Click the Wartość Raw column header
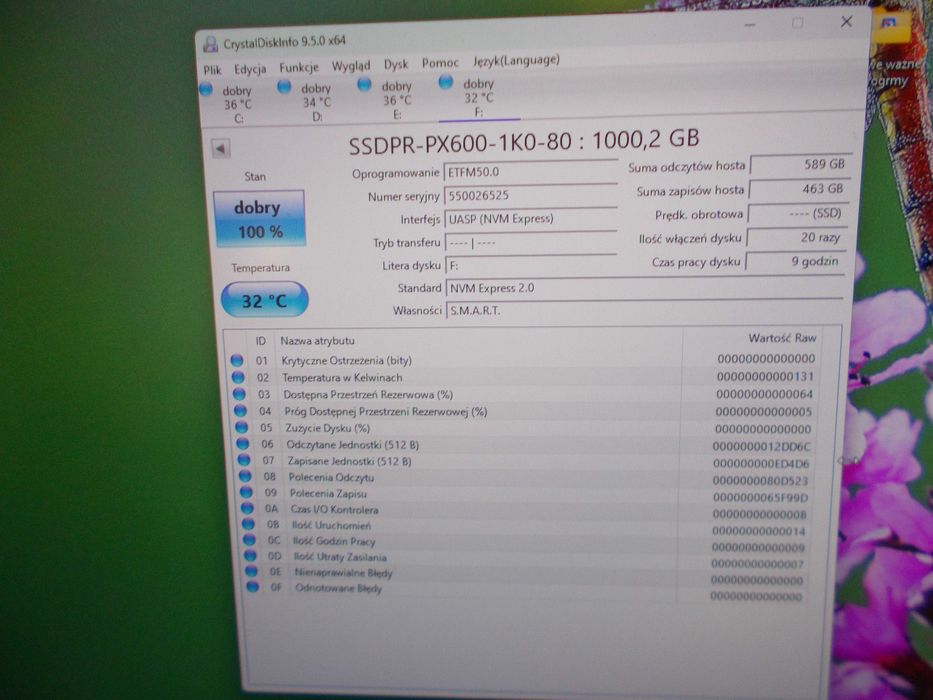Viewport: 933px width, 700px height. (782, 338)
